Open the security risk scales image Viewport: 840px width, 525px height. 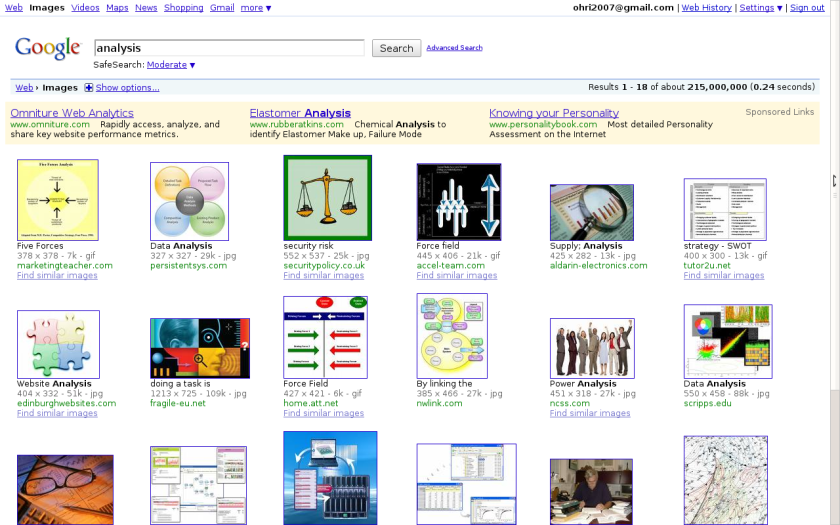(327, 198)
